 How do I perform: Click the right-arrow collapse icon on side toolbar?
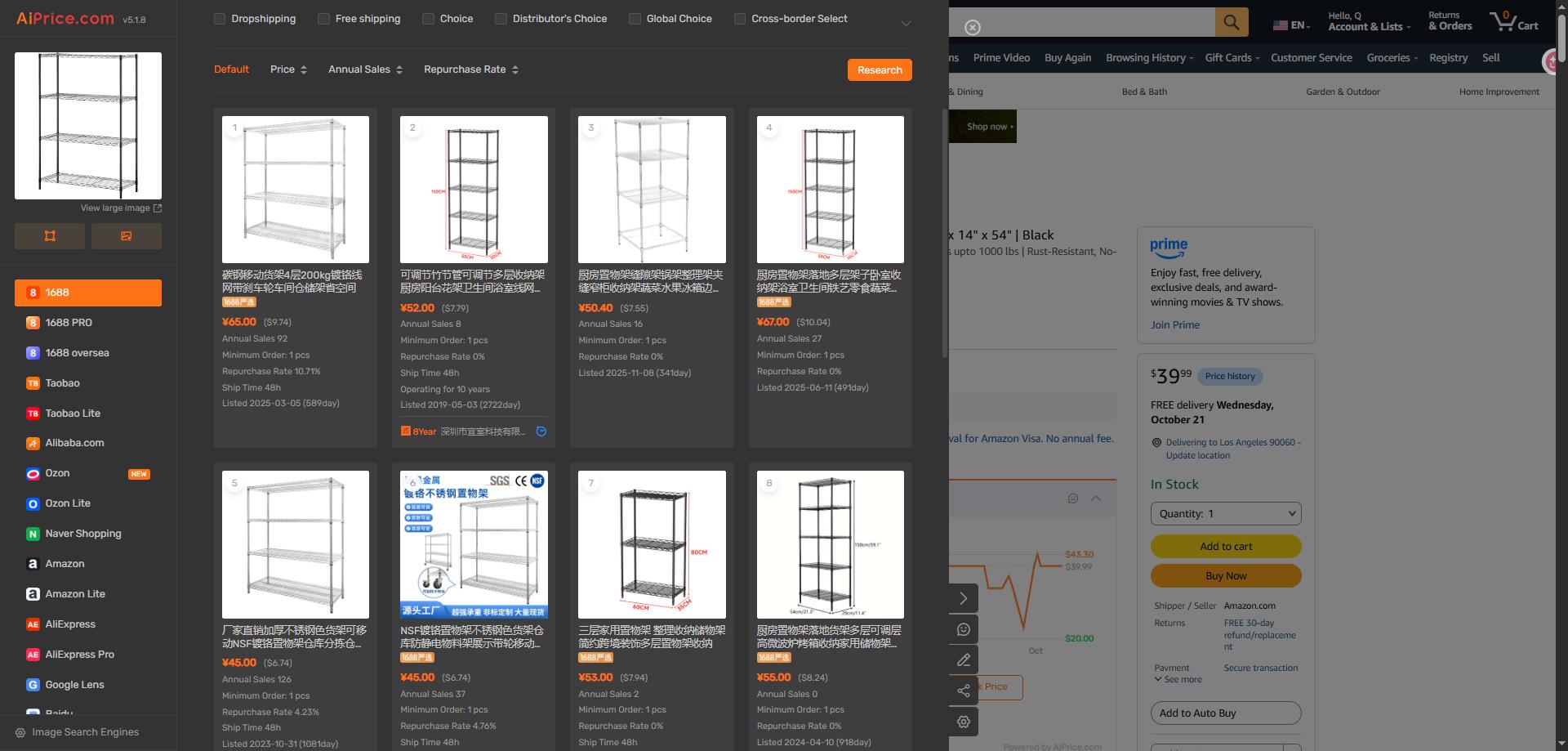click(964, 598)
